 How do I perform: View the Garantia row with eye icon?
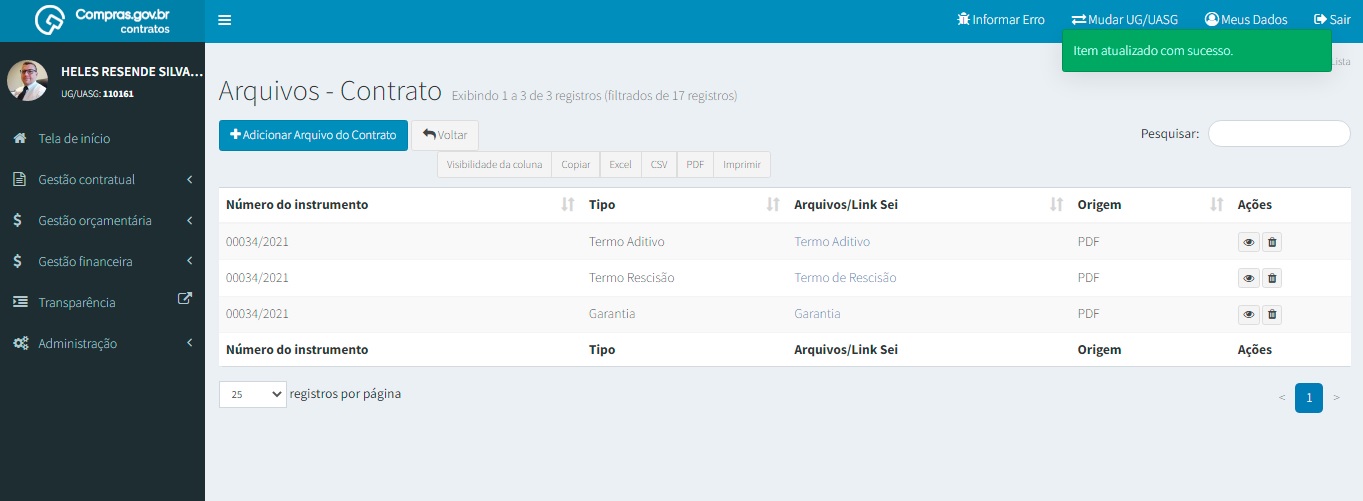(1248, 314)
